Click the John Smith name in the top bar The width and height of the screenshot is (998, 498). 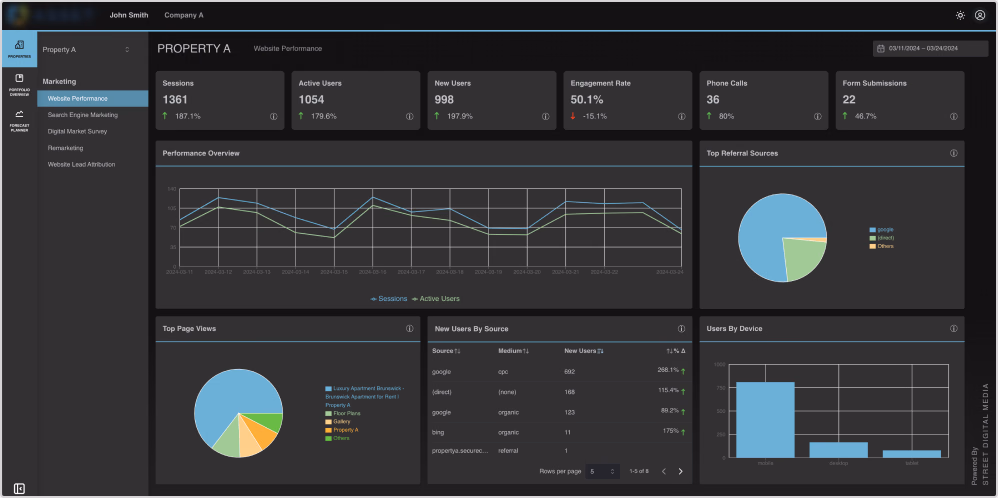click(129, 15)
